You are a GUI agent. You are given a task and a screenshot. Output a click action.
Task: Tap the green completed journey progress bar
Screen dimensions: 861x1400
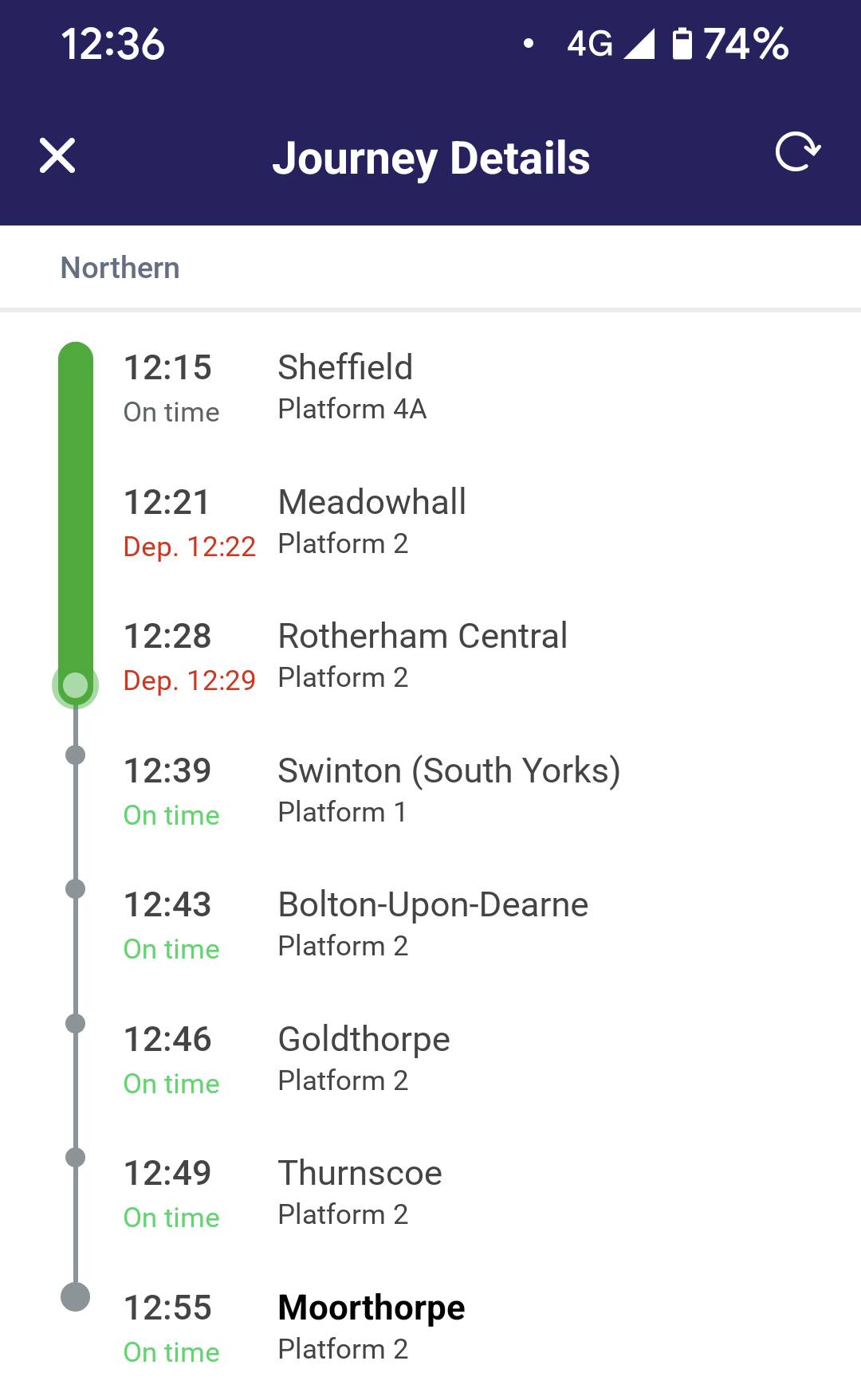click(76, 510)
